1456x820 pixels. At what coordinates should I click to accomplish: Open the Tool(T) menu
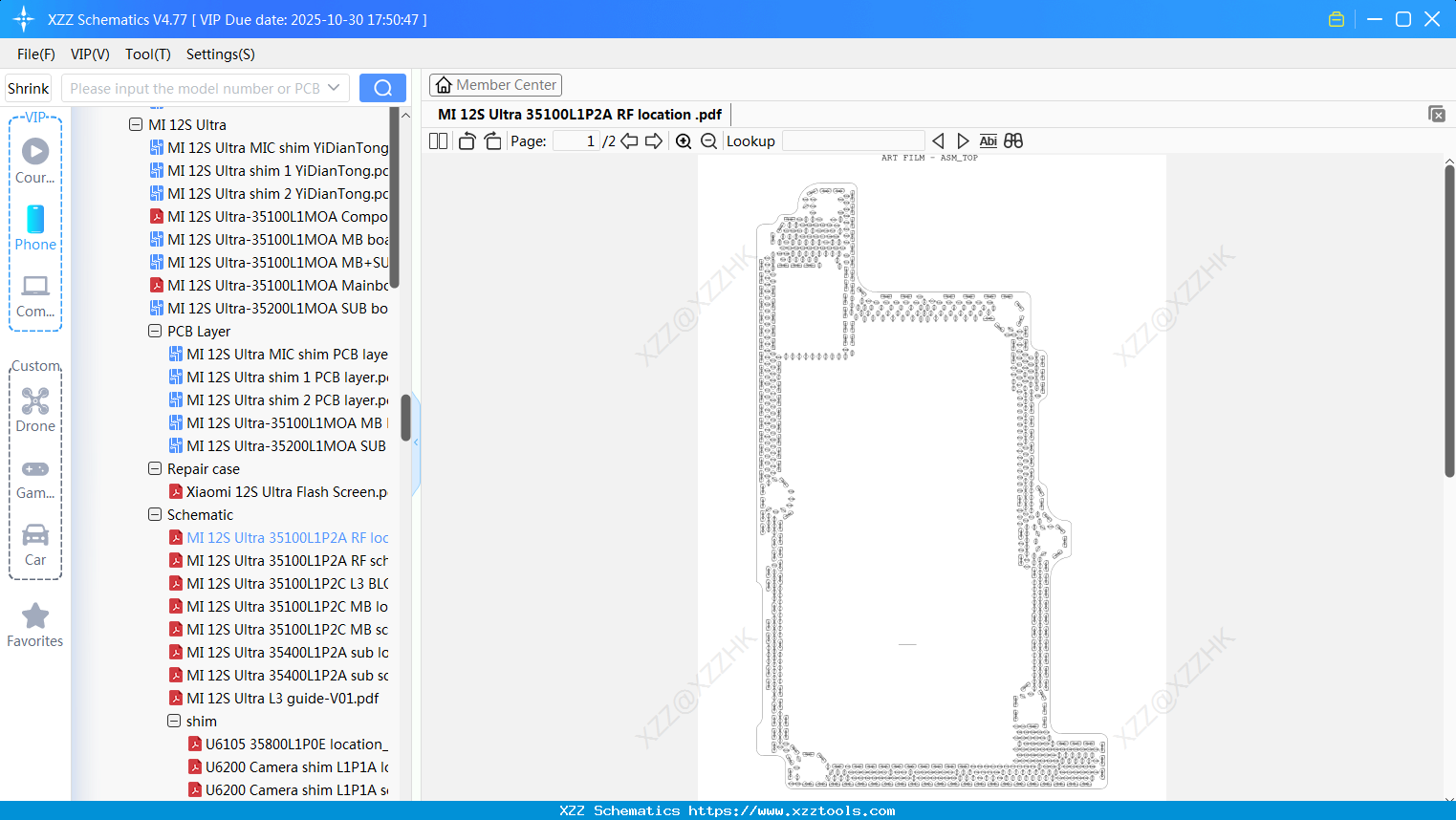click(147, 54)
